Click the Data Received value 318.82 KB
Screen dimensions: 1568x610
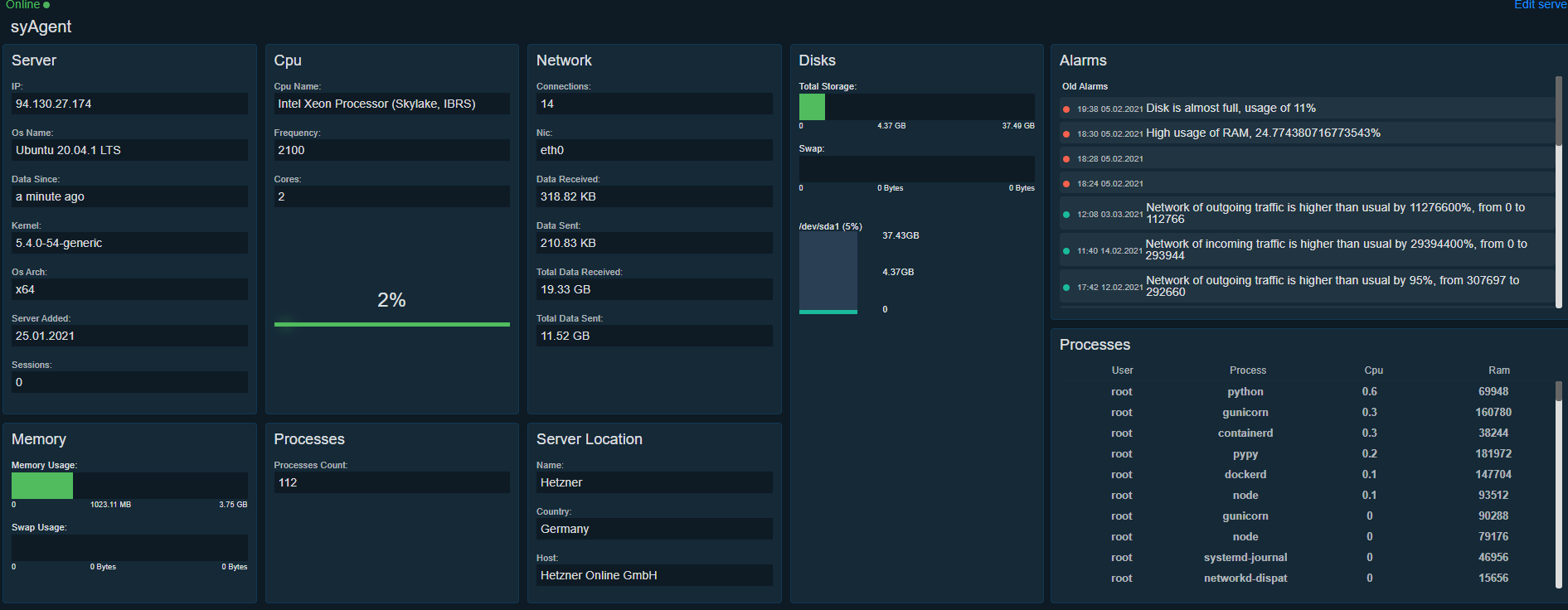(x=654, y=196)
